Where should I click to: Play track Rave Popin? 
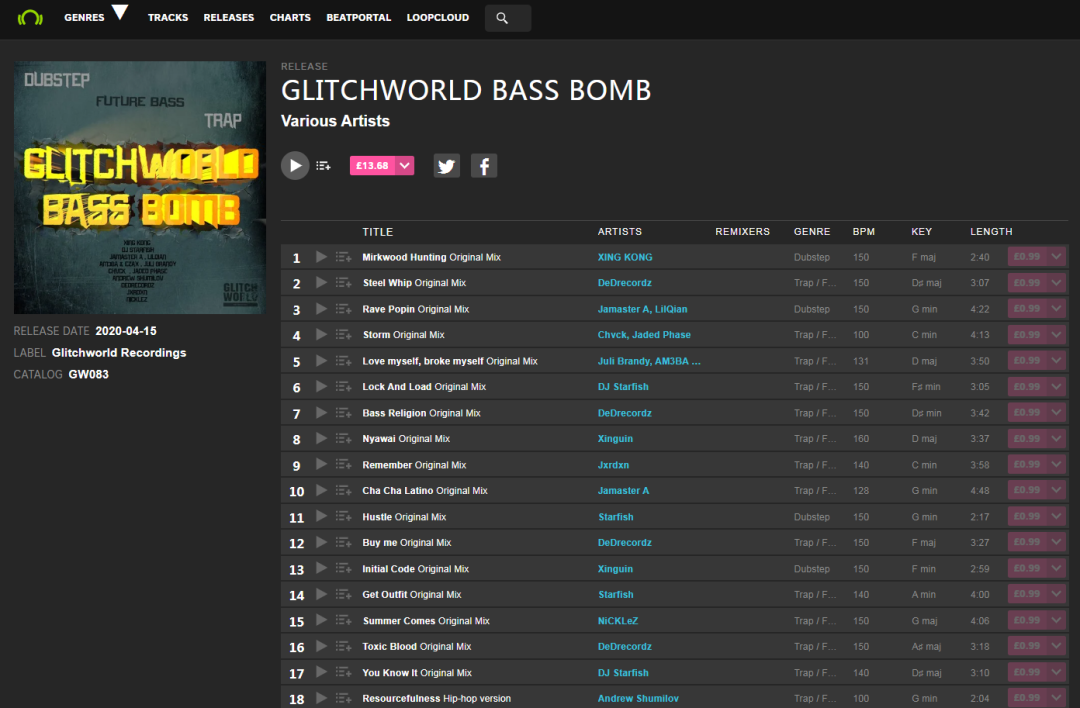click(321, 309)
